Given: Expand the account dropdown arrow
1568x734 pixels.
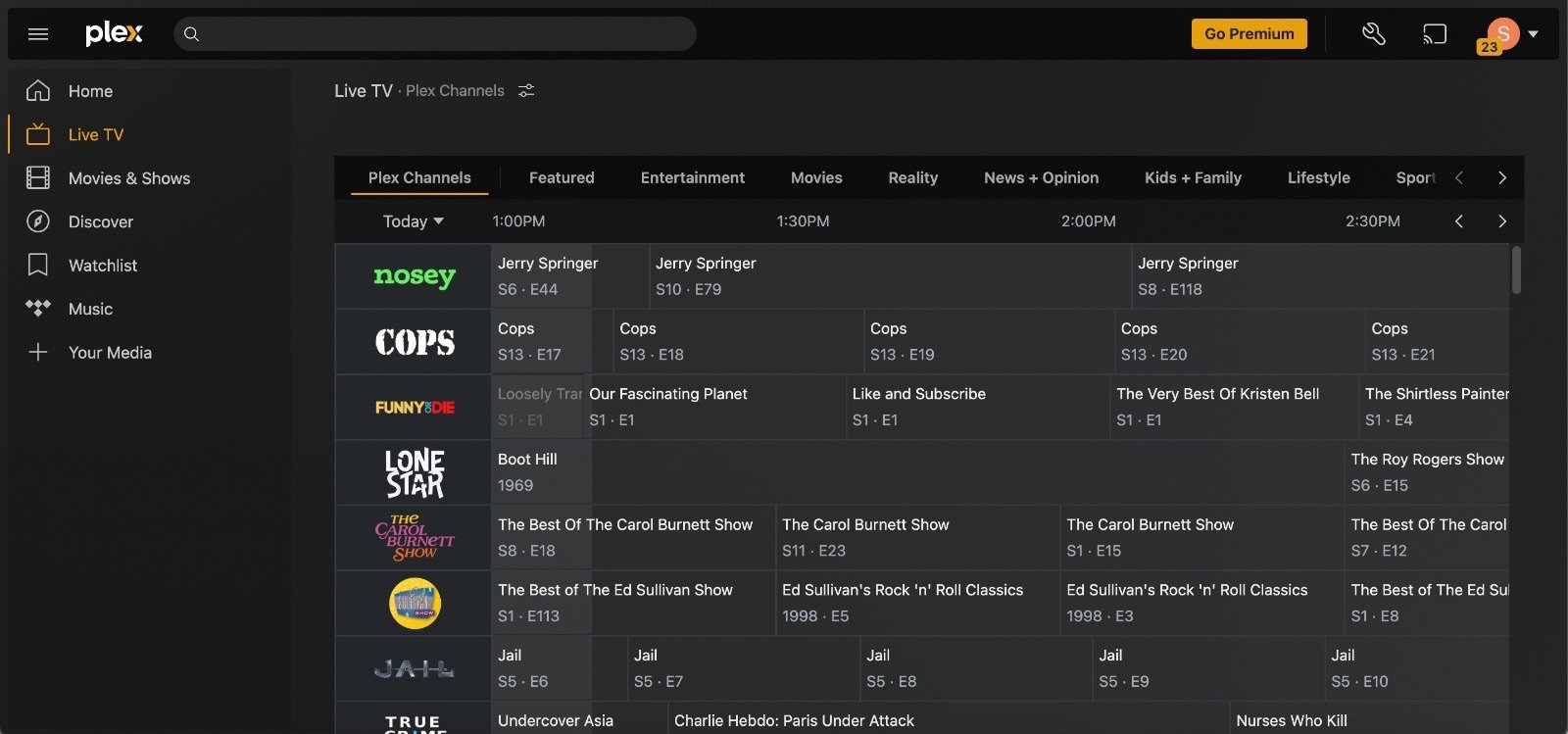Looking at the screenshot, I should coord(1534,34).
